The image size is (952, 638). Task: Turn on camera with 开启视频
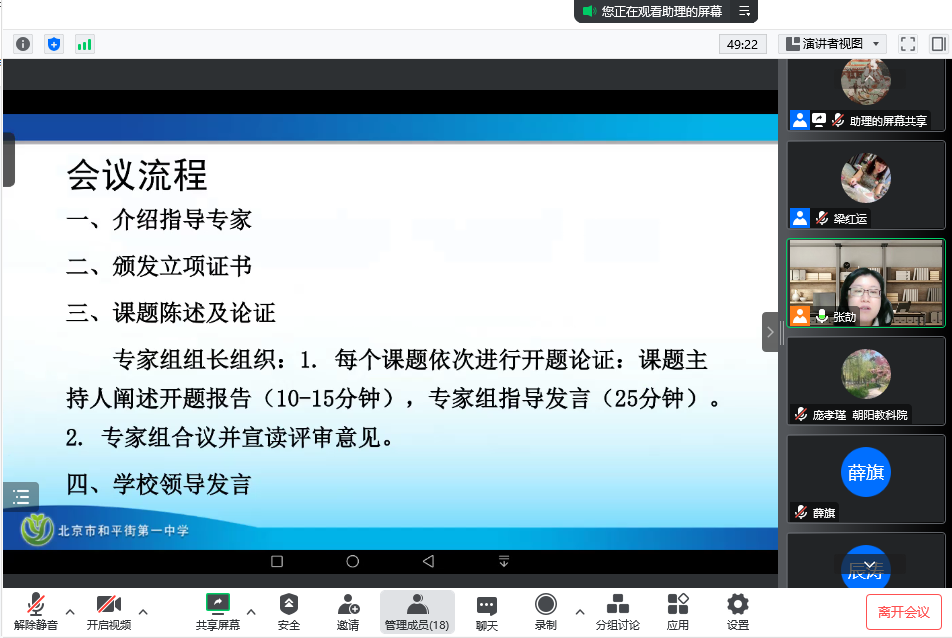click(108, 612)
